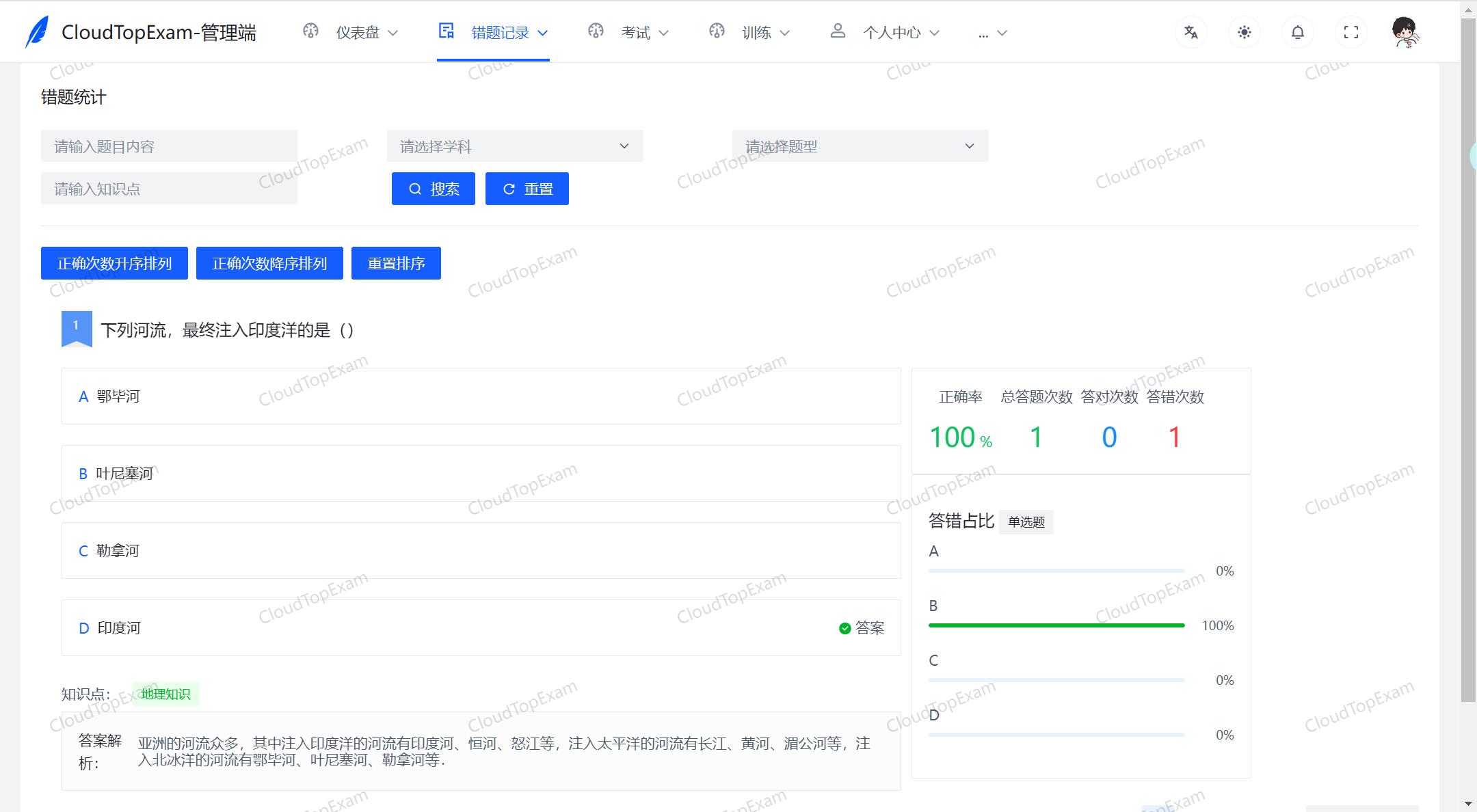Image resolution: width=1477 pixels, height=812 pixels.
Task: Click the CloudTopExam feather logo
Action: (x=38, y=30)
